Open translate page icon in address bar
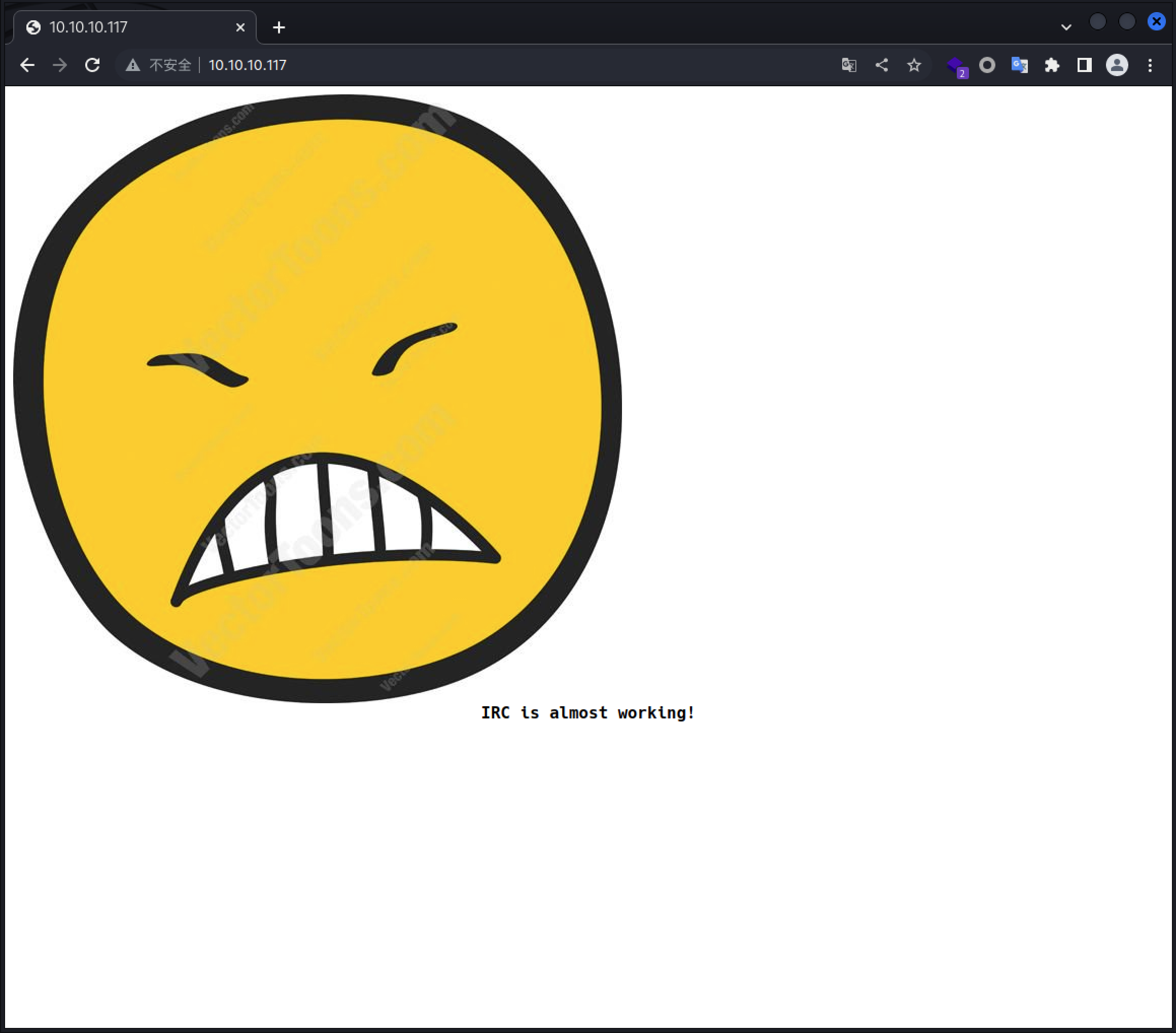The height and width of the screenshot is (1033, 1176). tap(849, 65)
